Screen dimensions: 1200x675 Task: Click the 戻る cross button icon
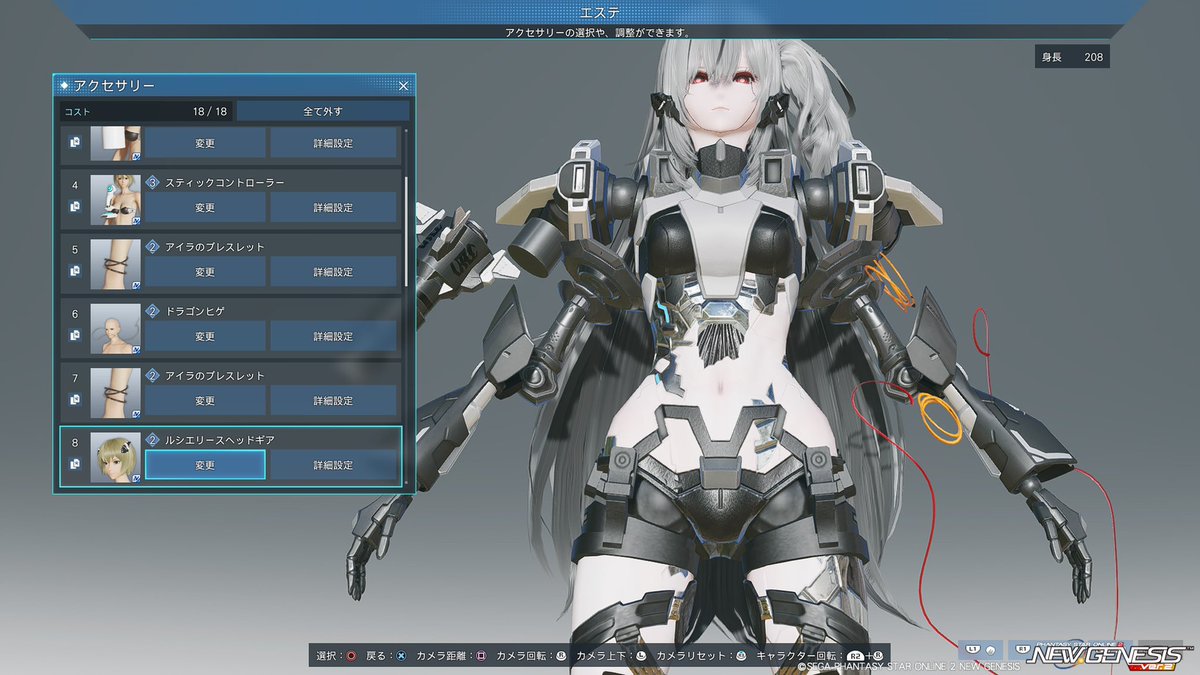point(401,657)
